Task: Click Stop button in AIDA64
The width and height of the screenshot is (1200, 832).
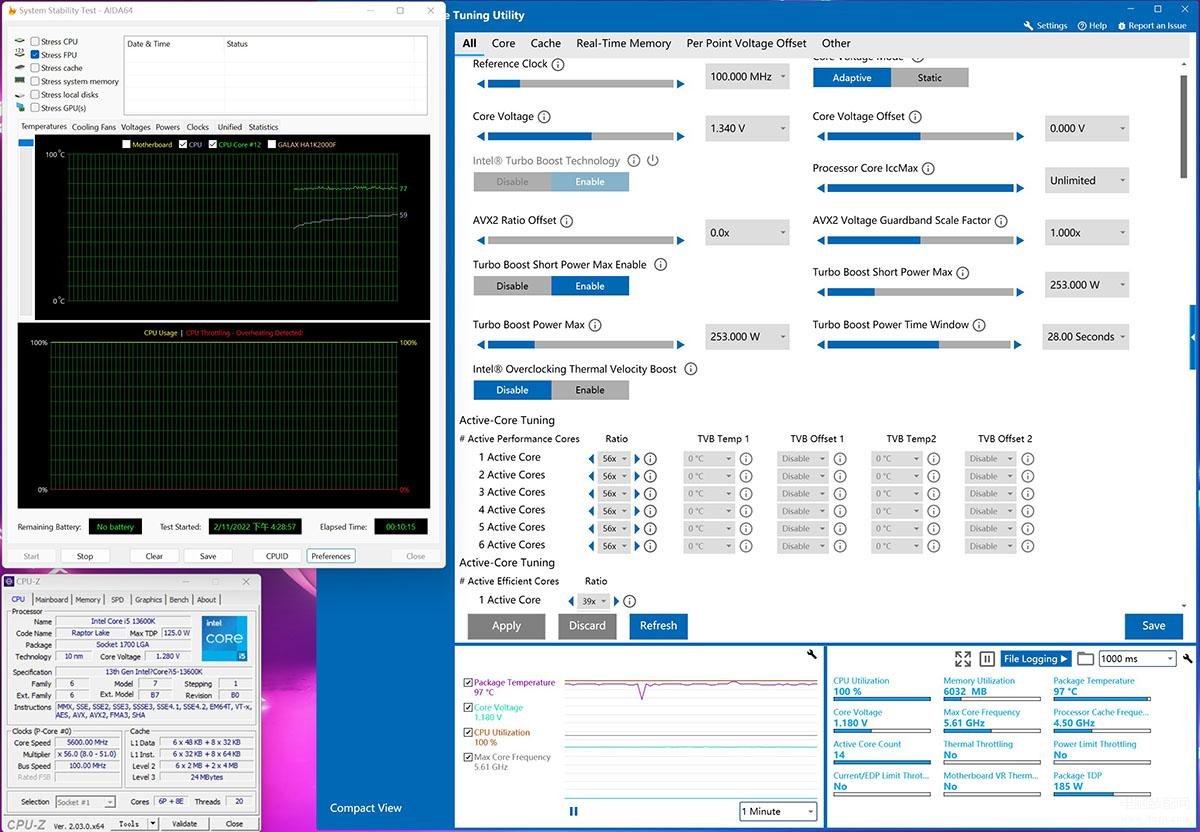Action: pos(85,556)
